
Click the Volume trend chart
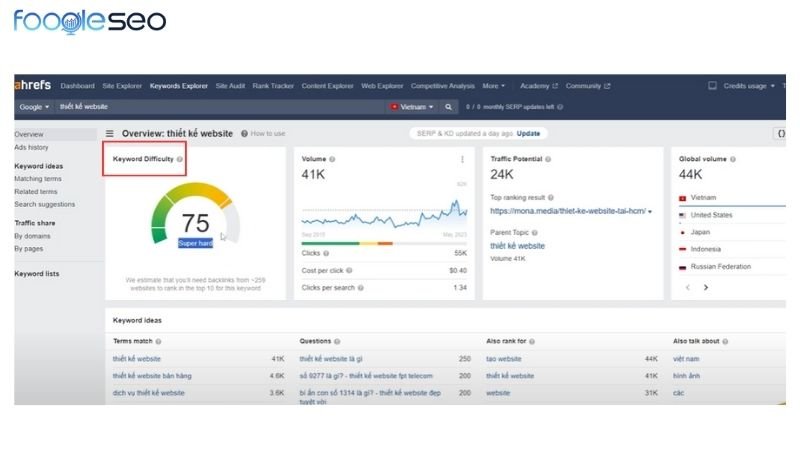(384, 213)
